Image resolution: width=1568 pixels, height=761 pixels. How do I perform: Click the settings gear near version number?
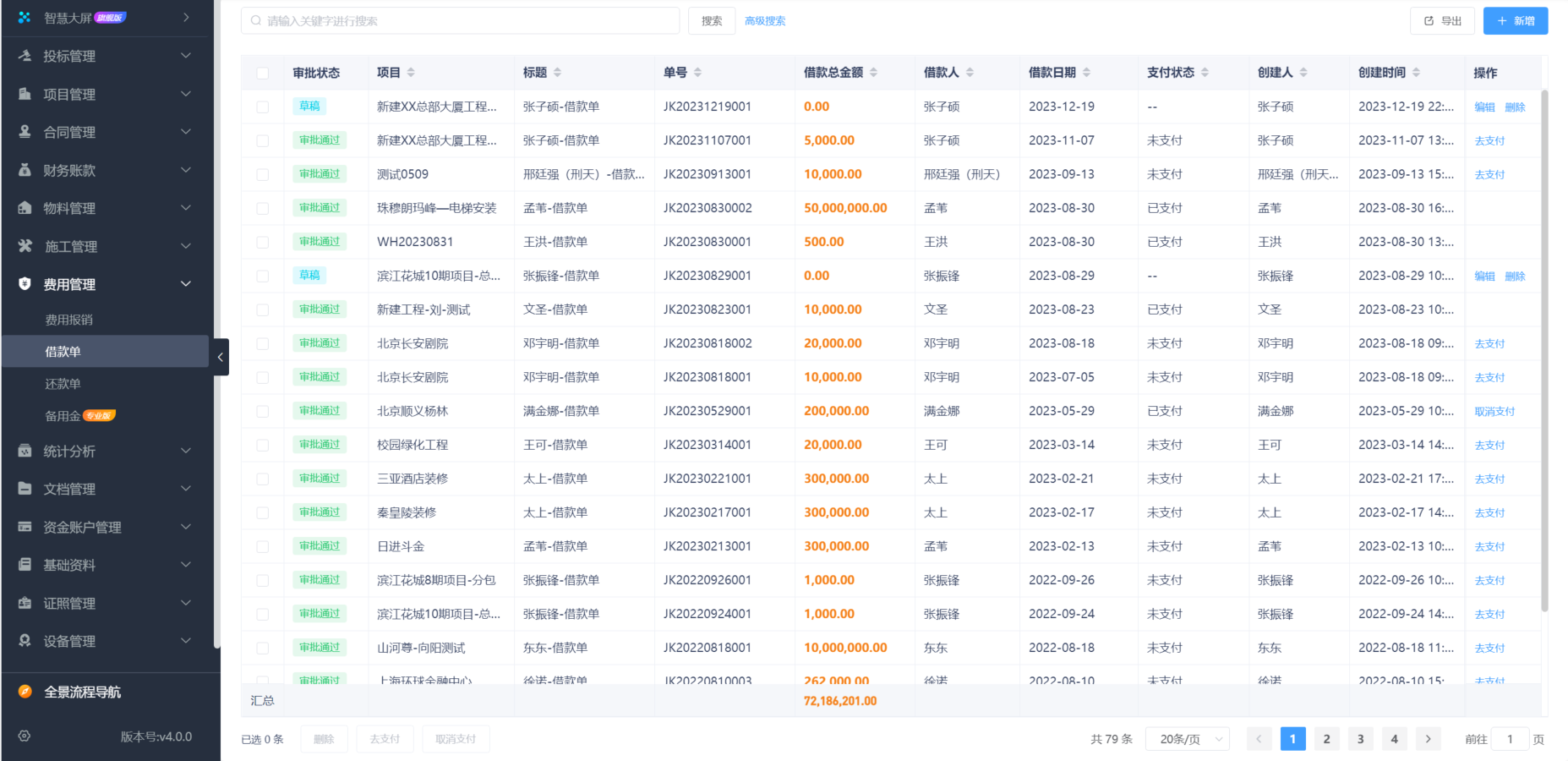tap(24, 736)
